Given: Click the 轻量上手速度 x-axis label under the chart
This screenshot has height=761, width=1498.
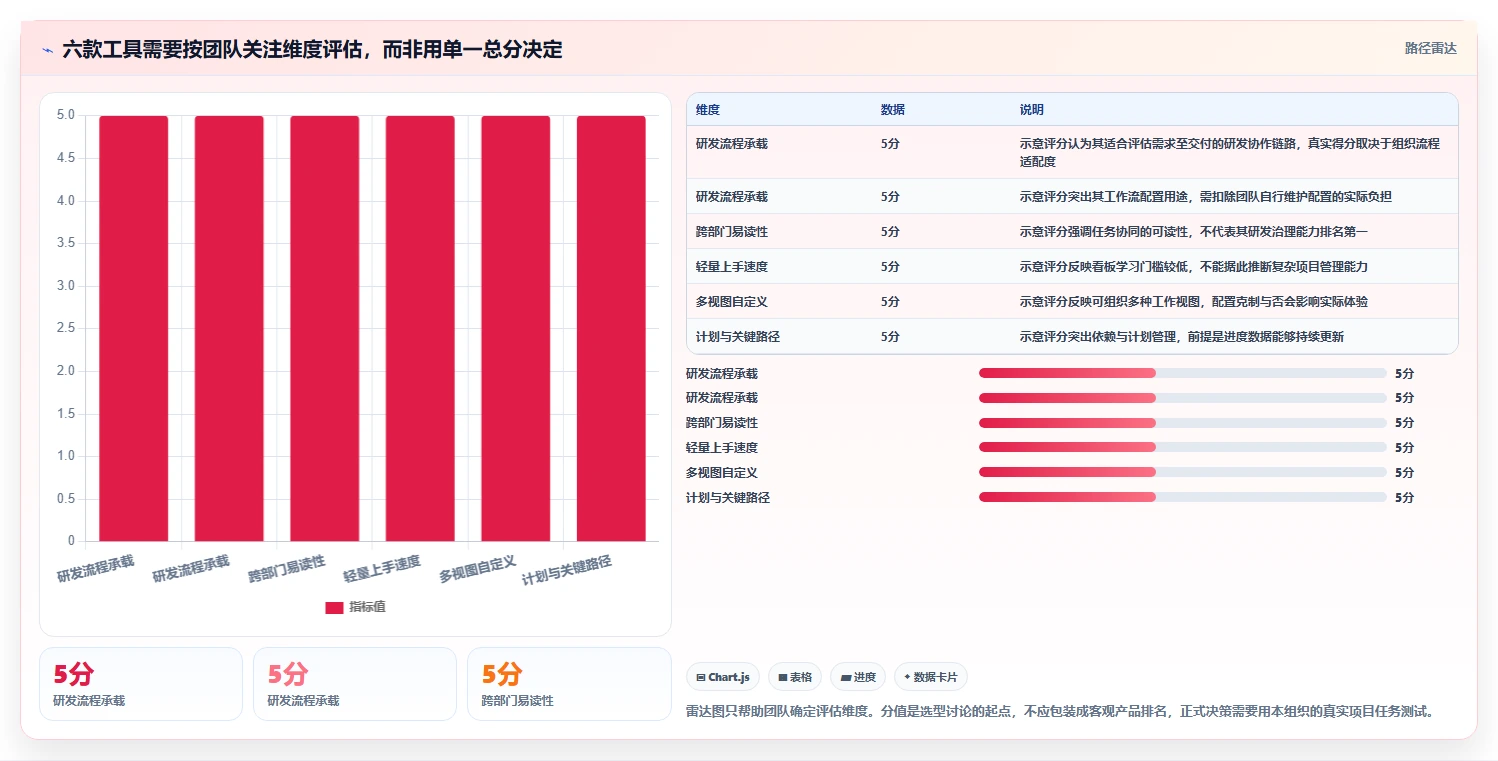Looking at the screenshot, I should pos(382,569).
